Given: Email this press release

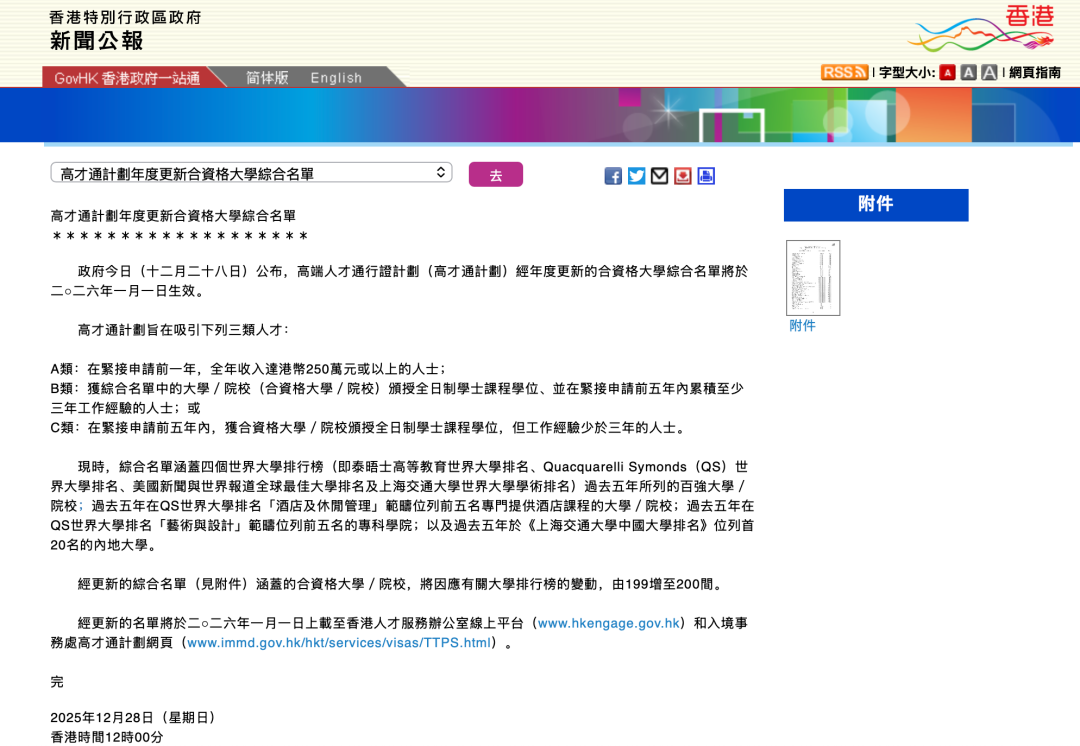Looking at the screenshot, I should click(659, 176).
